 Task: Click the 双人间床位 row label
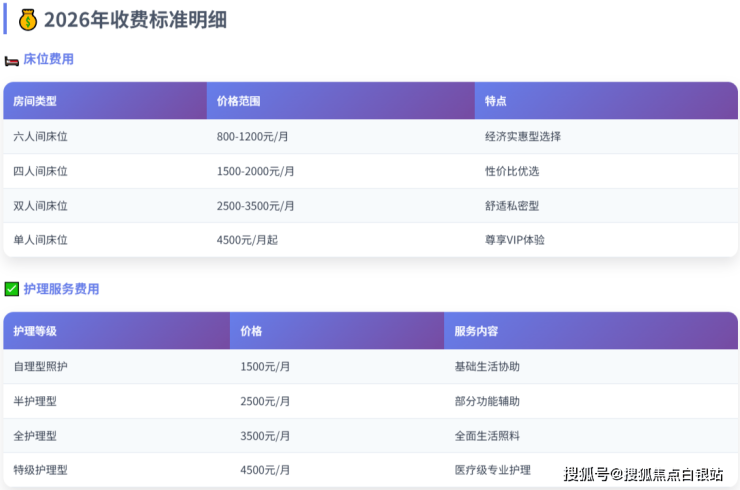pos(41,205)
